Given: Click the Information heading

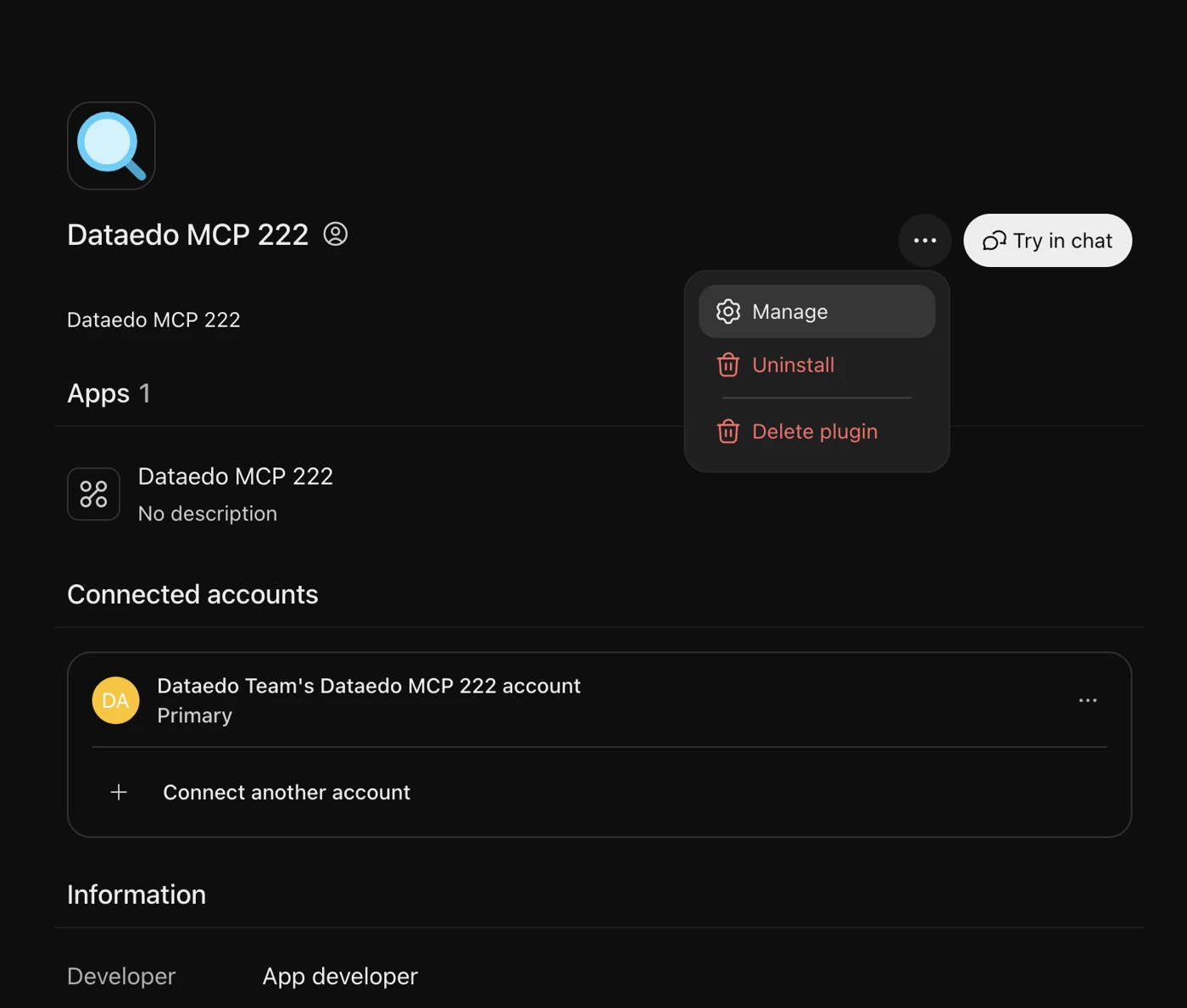Looking at the screenshot, I should pos(137,894).
